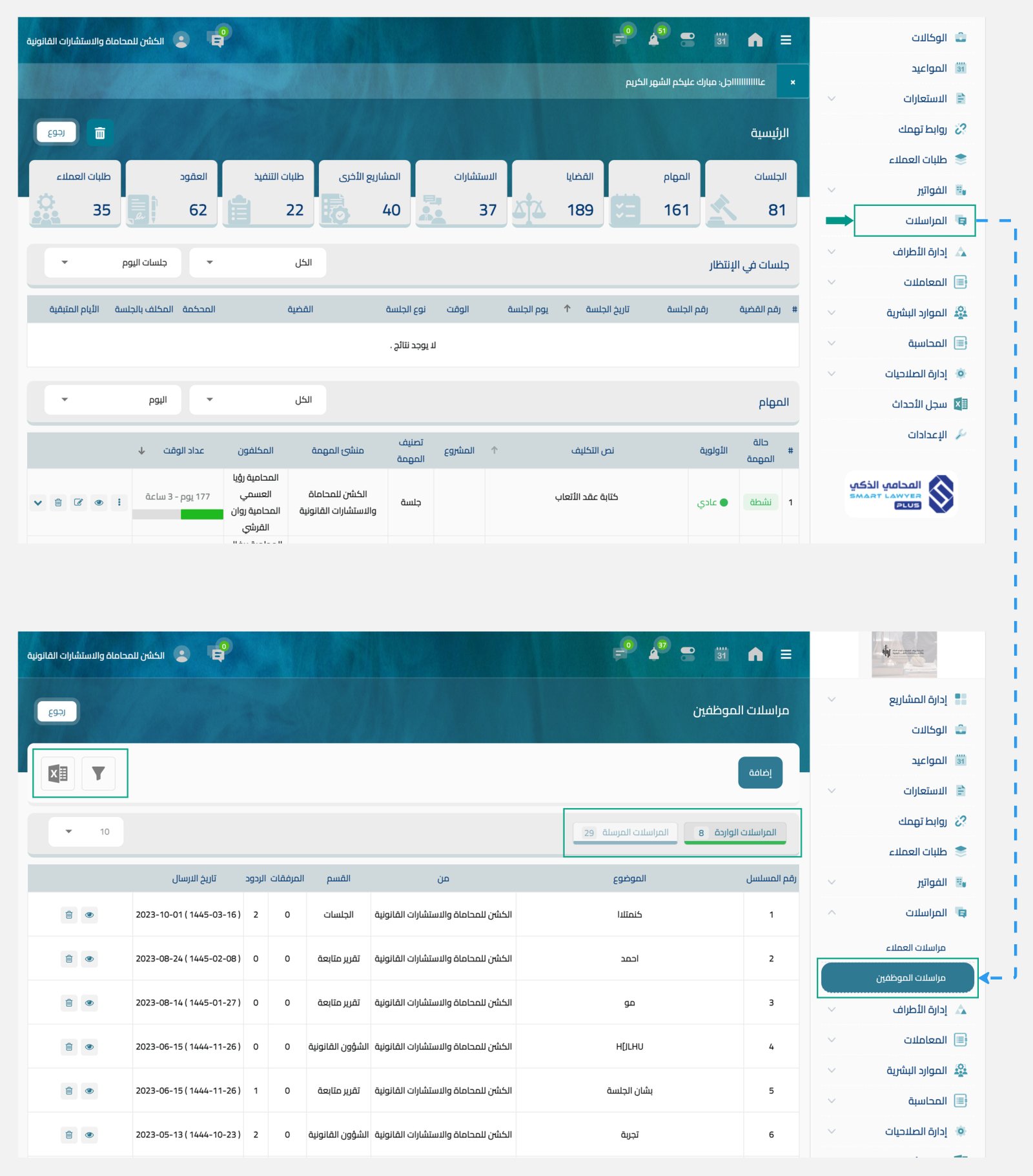View correspondence تجربة with eye icon

click(90, 1134)
